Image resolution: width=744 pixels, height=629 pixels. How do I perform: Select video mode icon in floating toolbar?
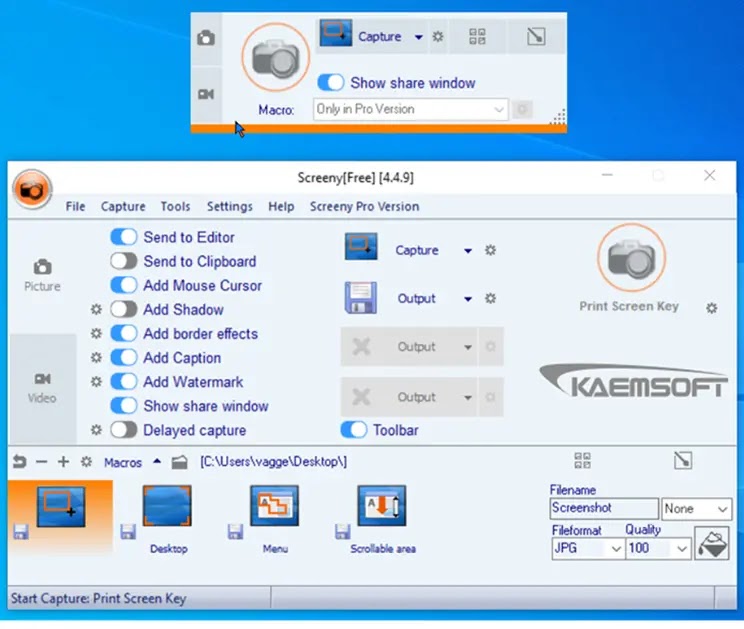point(206,94)
